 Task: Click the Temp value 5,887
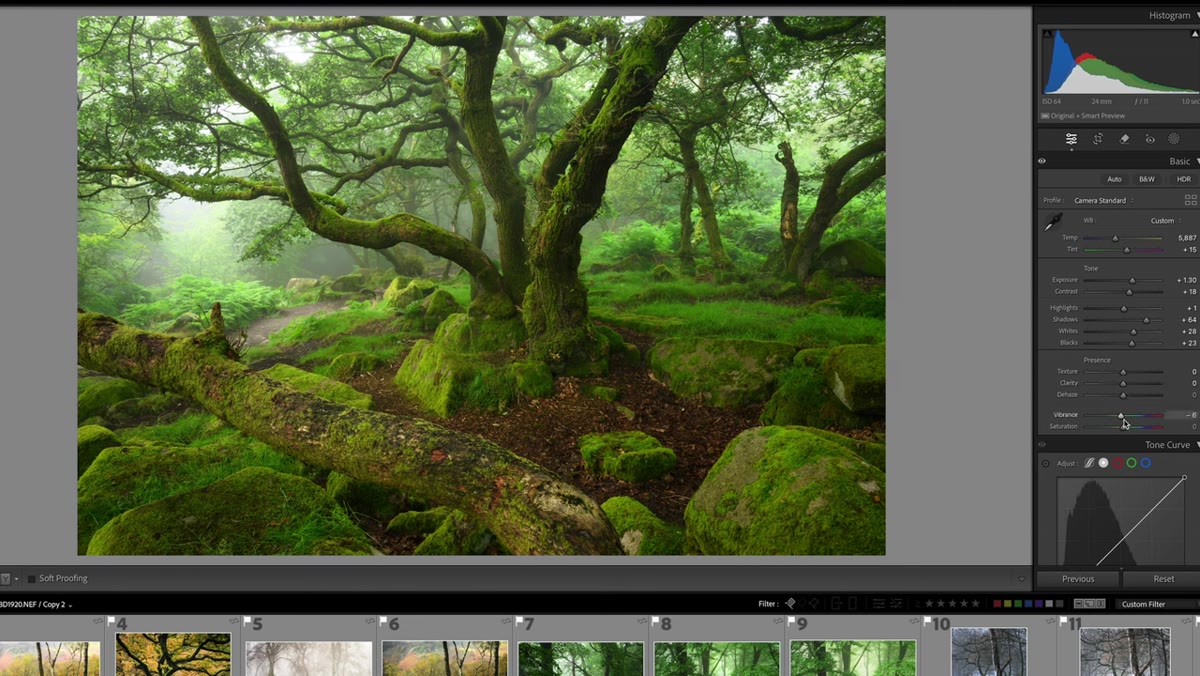click(x=1186, y=238)
